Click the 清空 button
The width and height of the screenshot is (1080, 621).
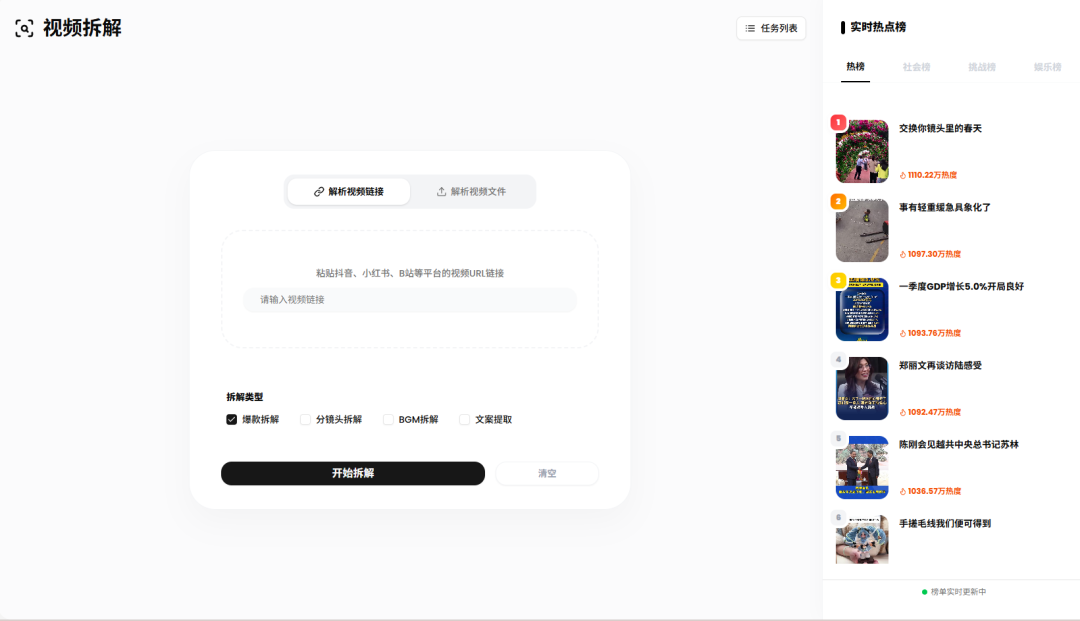547,473
